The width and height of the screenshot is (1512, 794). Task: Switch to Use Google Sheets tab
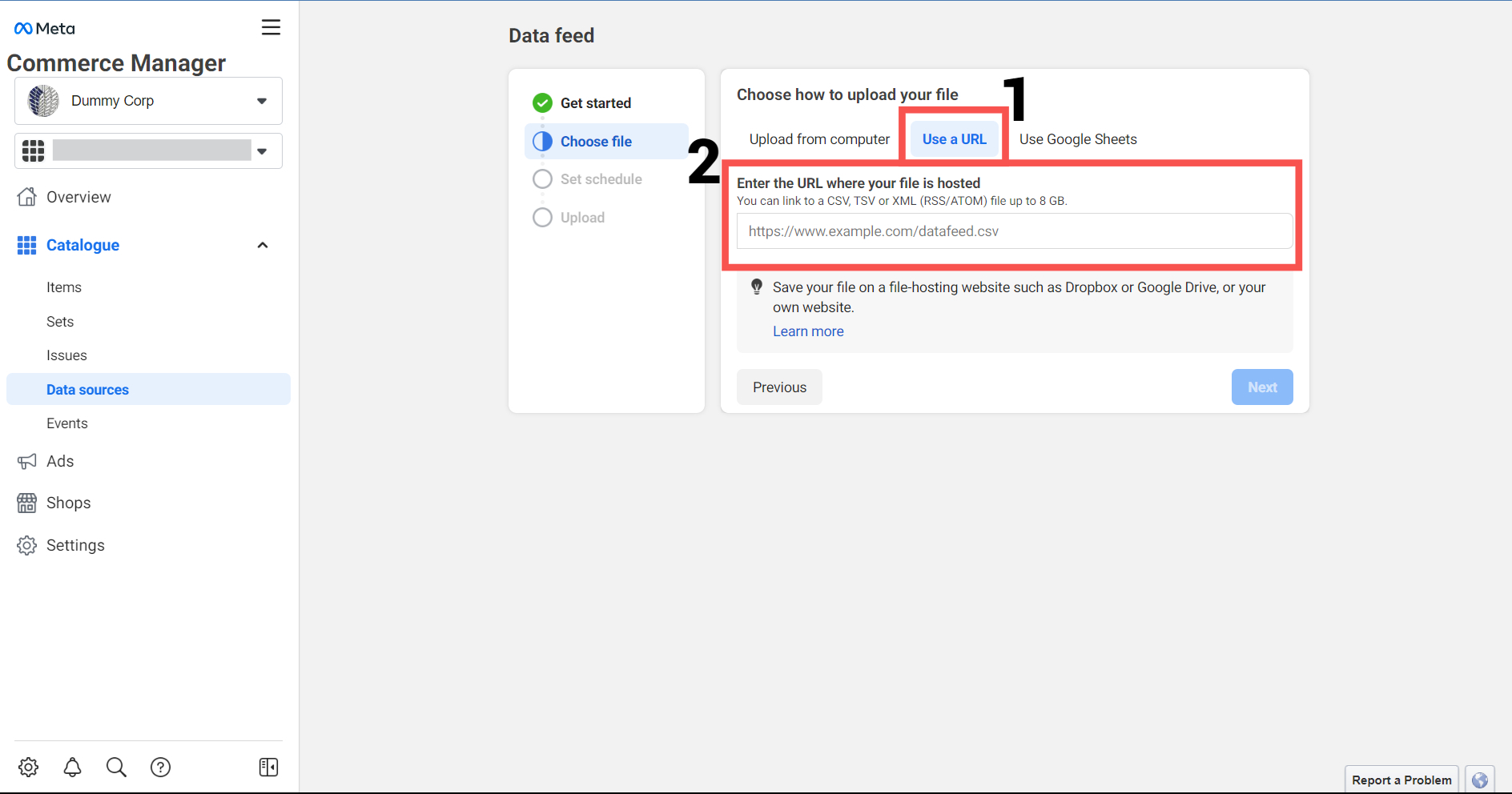click(x=1078, y=139)
